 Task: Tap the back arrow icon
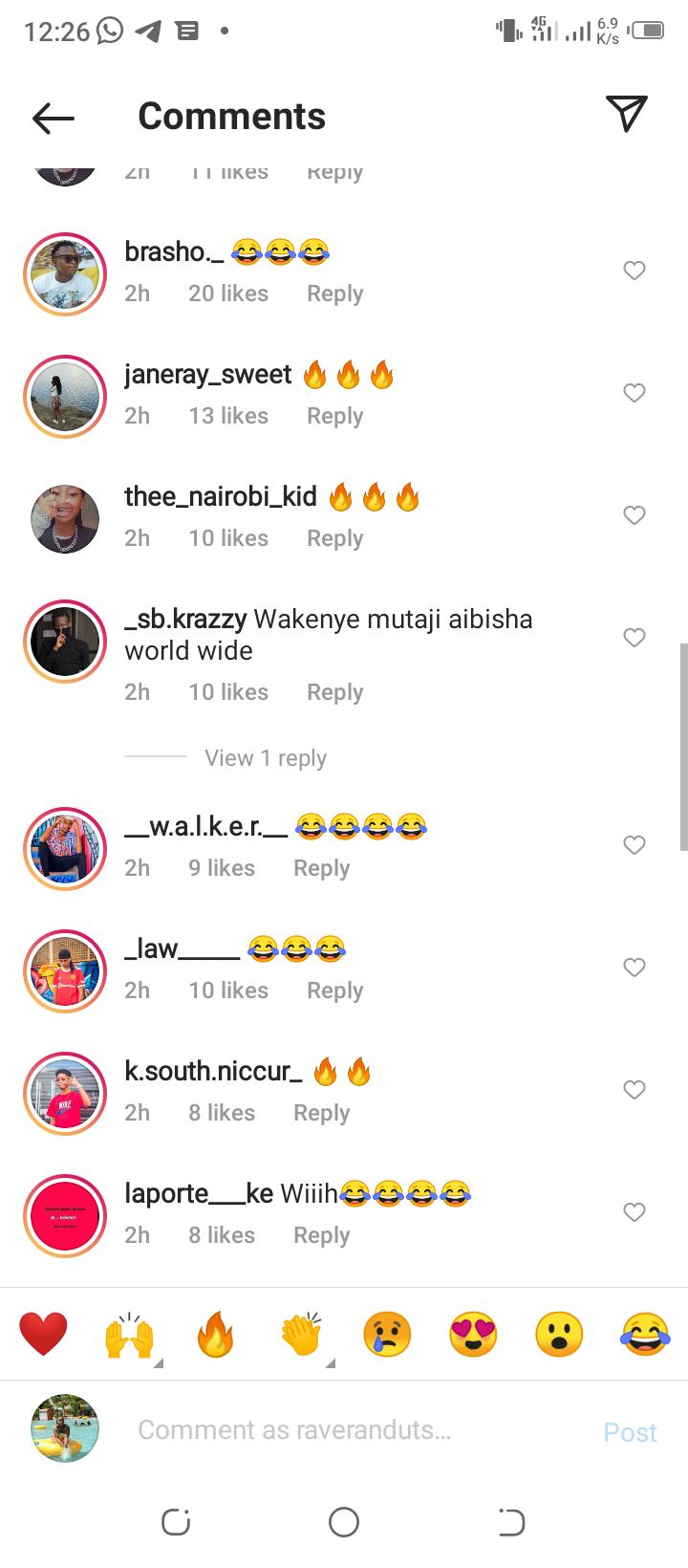[x=54, y=118]
